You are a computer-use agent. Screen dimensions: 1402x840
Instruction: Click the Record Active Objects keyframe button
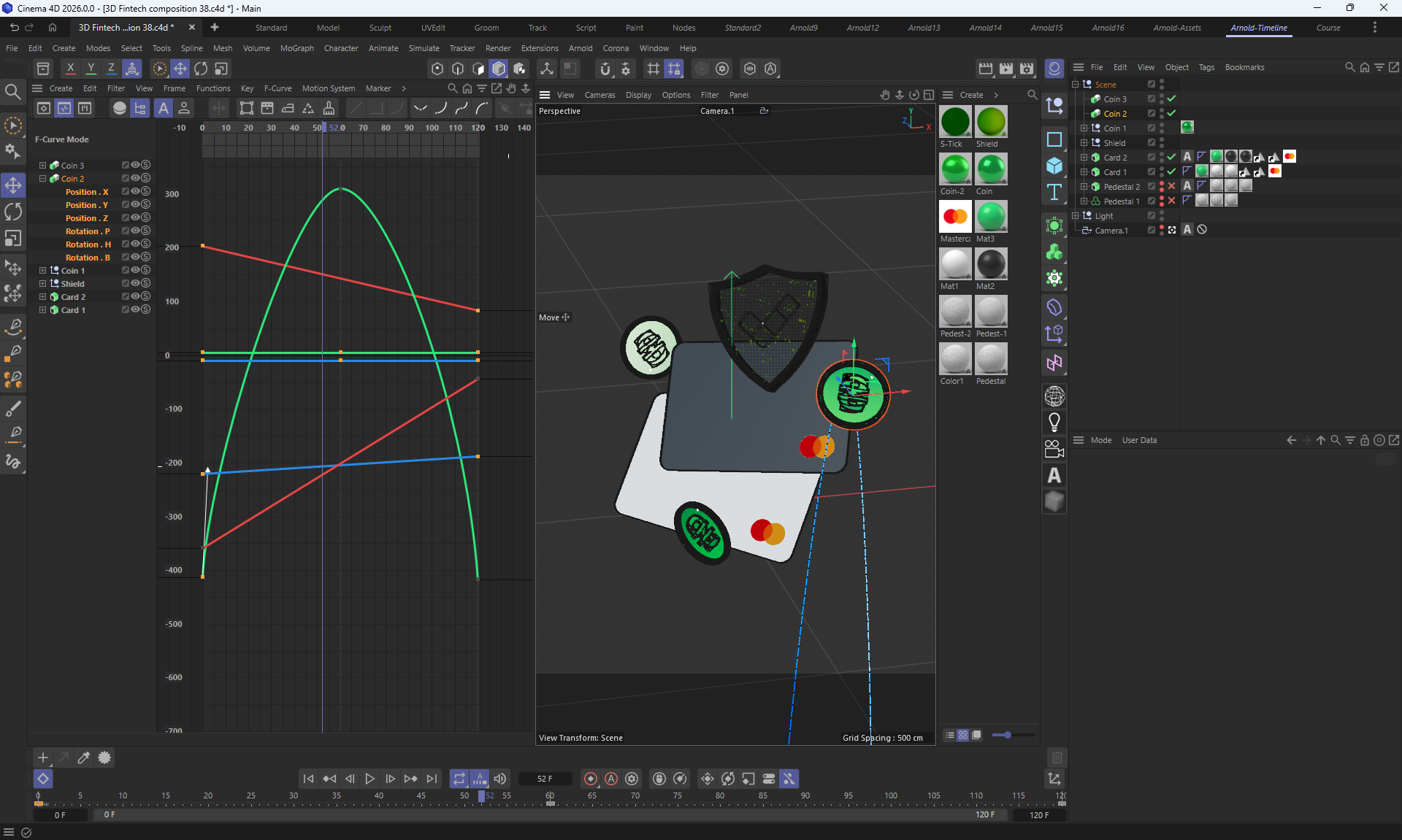coord(591,779)
